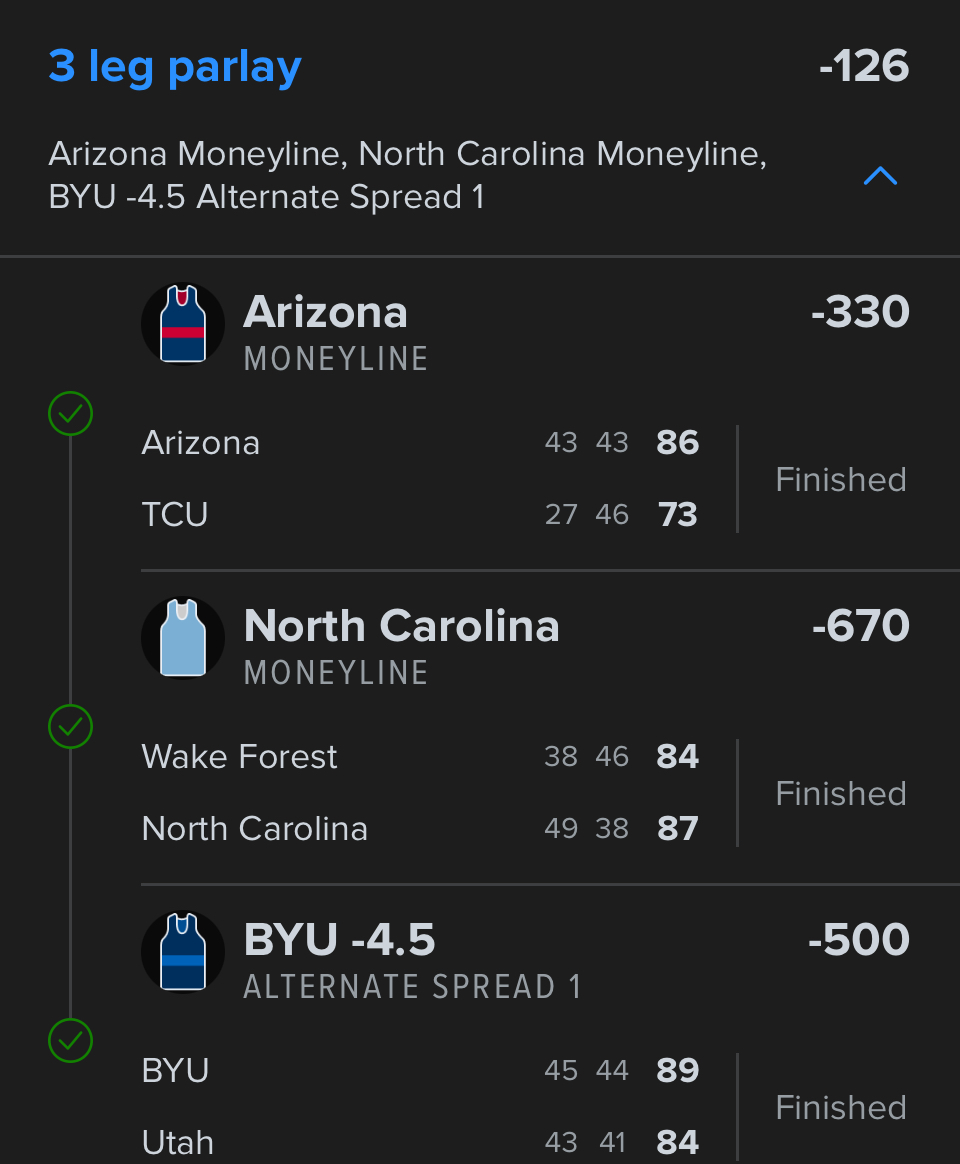Tap Finished status for North Carolina game
Viewport: 960px width, 1164px height.
[x=841, y=794]
